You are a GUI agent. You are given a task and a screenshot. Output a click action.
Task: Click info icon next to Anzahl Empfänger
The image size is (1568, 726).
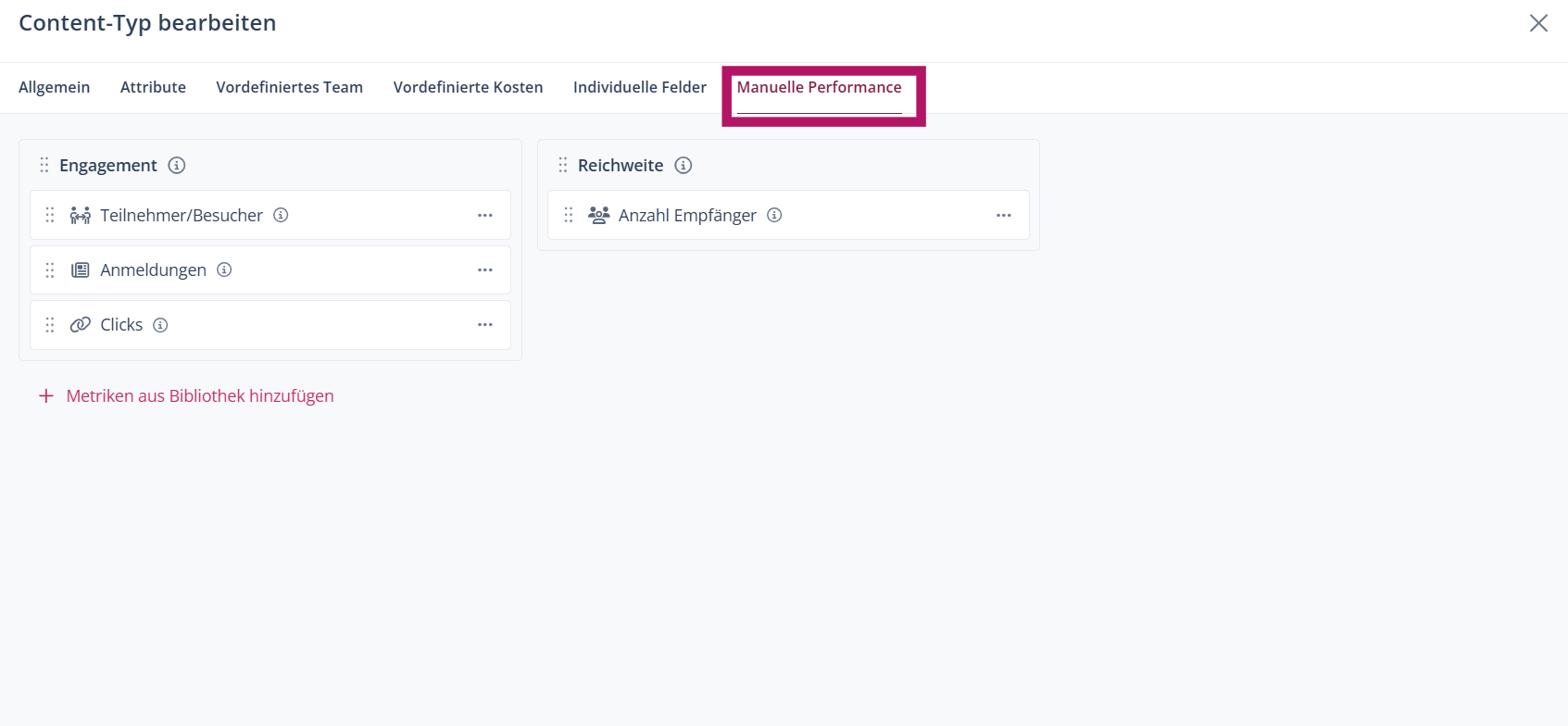774,215
